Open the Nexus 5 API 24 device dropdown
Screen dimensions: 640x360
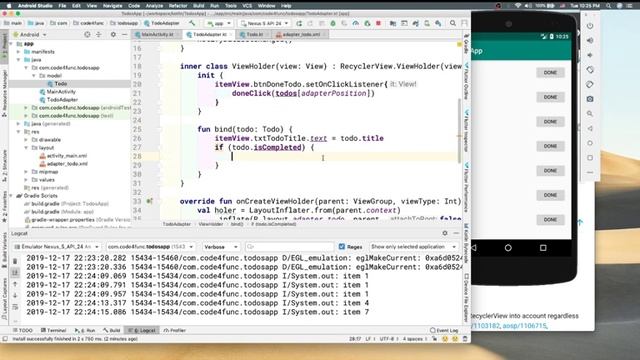pyautogui.click(x=264, y=23)
